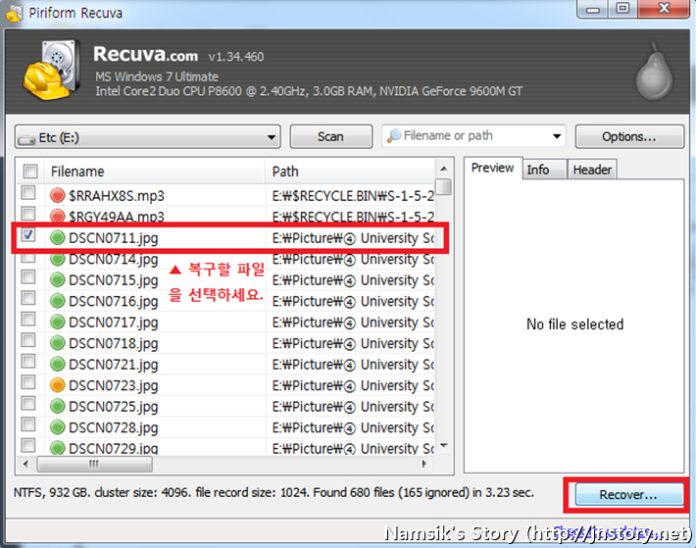
Task: Click the search magnifier icon in filename box
Action: (x=394, y=136)
